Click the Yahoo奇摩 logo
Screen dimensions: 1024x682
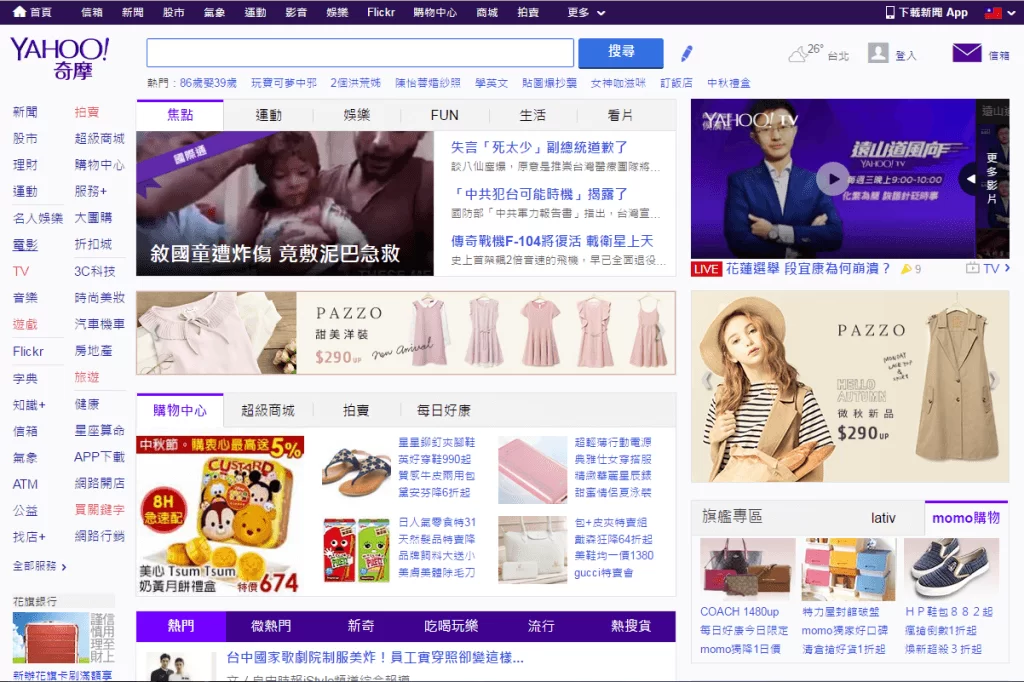[x=59, y=58]
